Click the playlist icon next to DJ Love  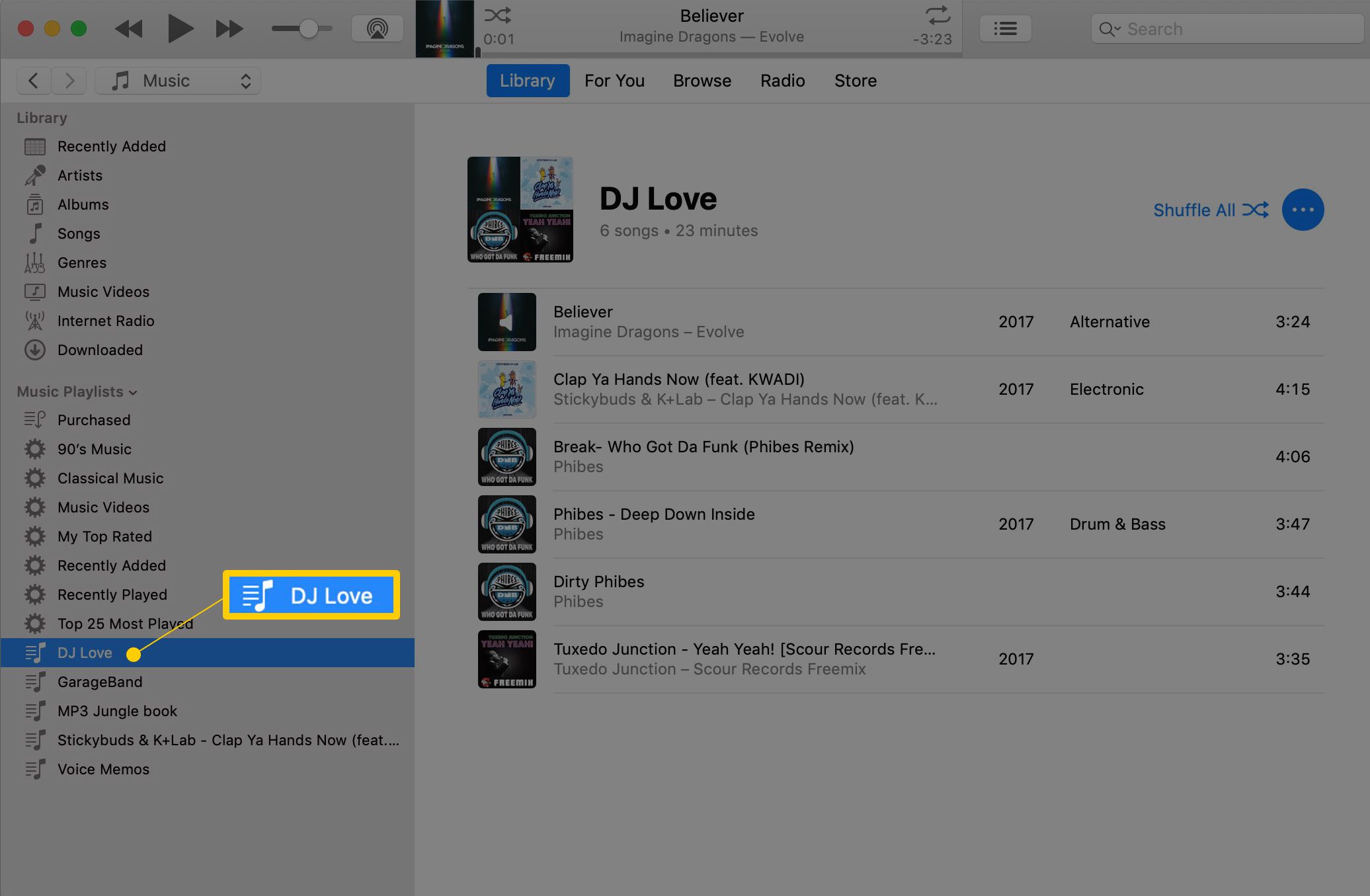[x=34, y=652]
